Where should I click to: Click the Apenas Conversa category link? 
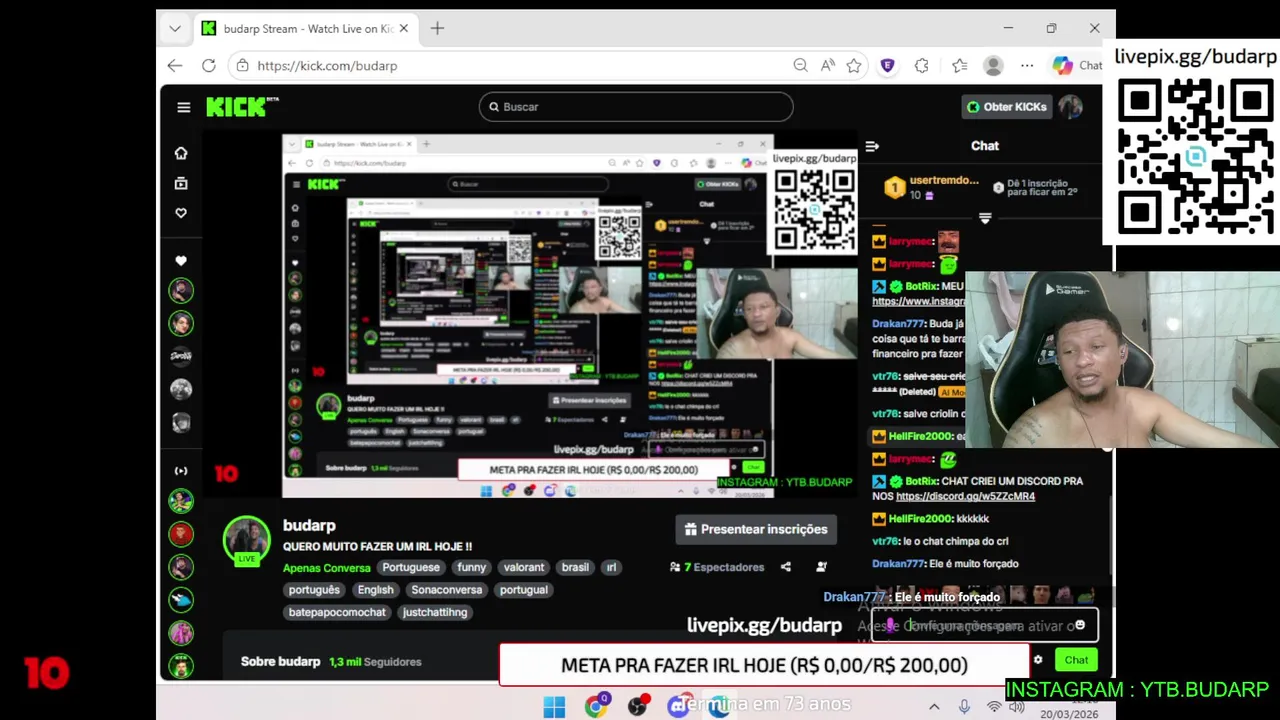click(327, 567)
